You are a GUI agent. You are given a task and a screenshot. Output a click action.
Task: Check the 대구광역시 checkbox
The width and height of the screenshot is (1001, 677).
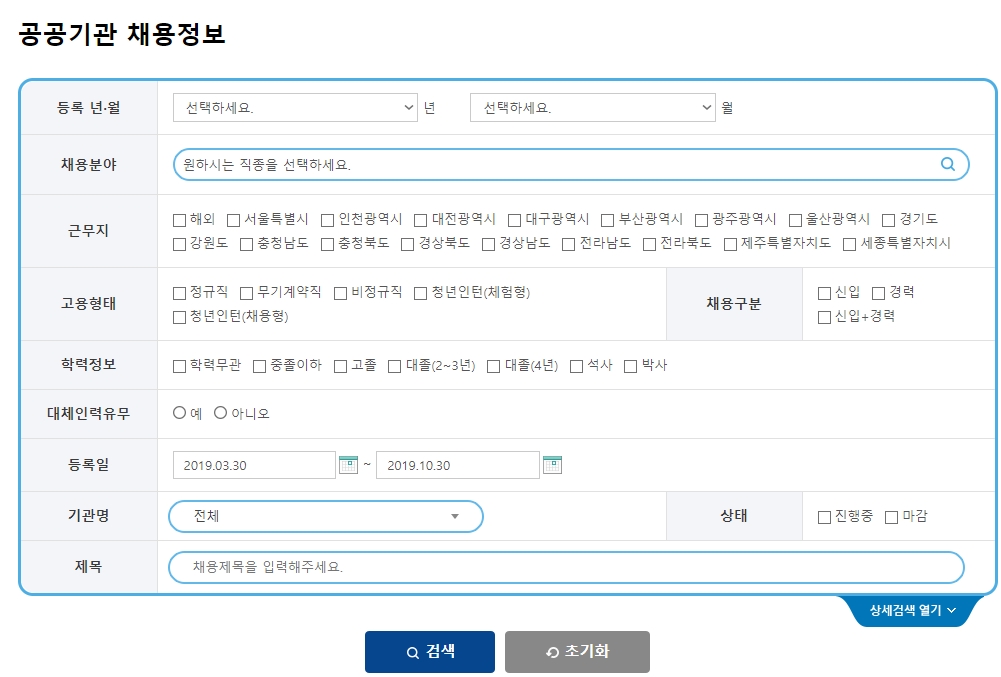point(515,220)
